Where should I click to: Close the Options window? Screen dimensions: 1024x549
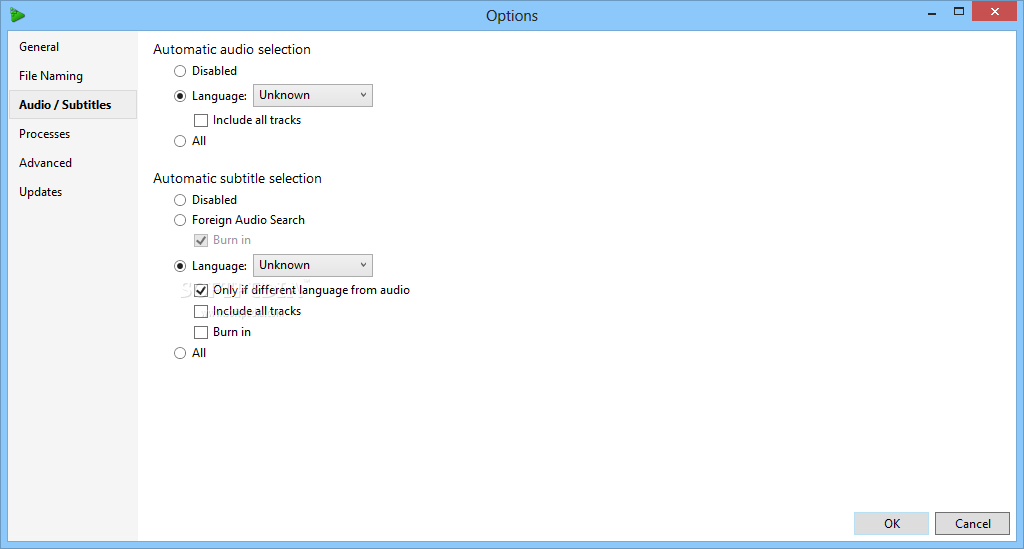(995, 12)
